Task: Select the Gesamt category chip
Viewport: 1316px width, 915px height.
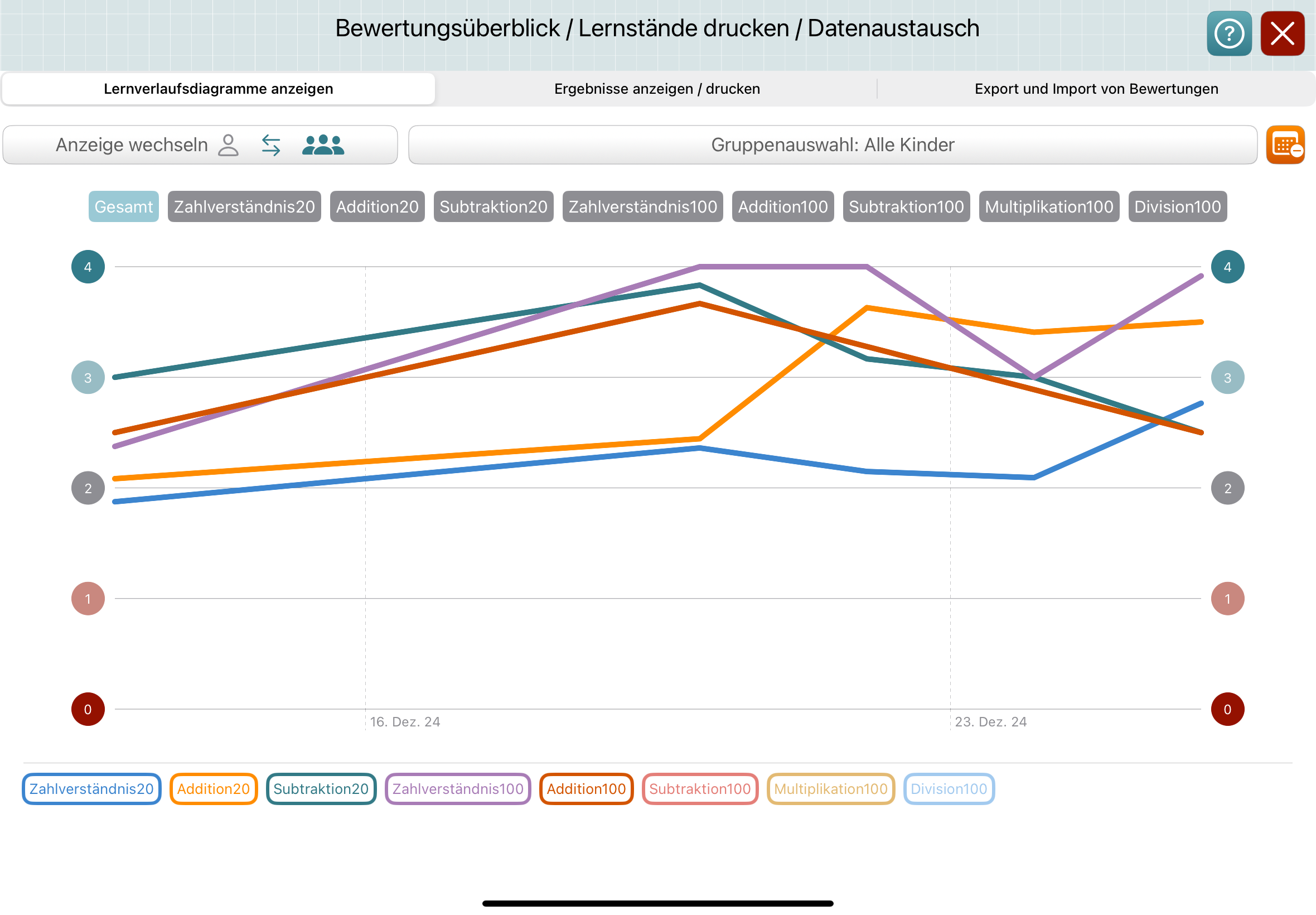Action: tap(123, 206)
